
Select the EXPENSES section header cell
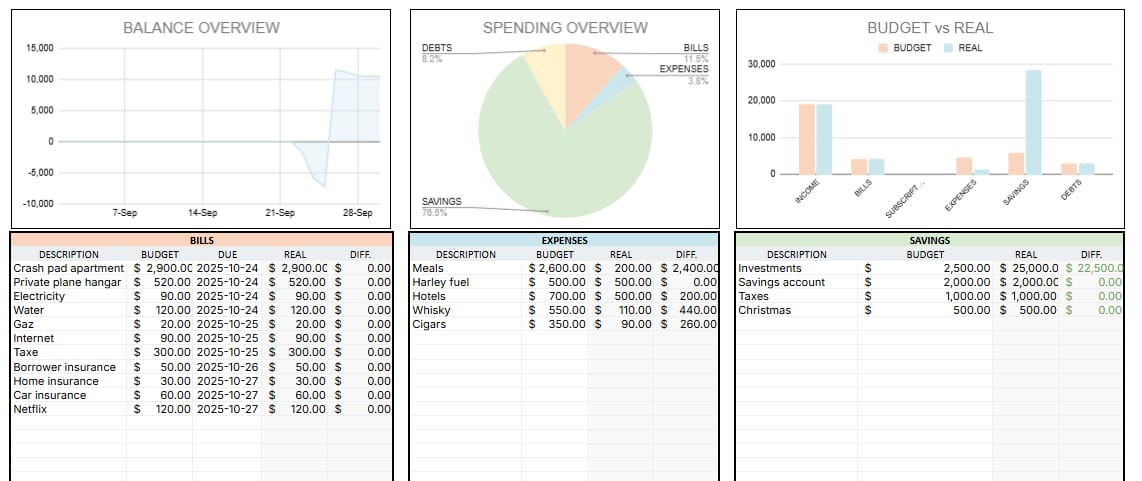[x=564, y=241]
